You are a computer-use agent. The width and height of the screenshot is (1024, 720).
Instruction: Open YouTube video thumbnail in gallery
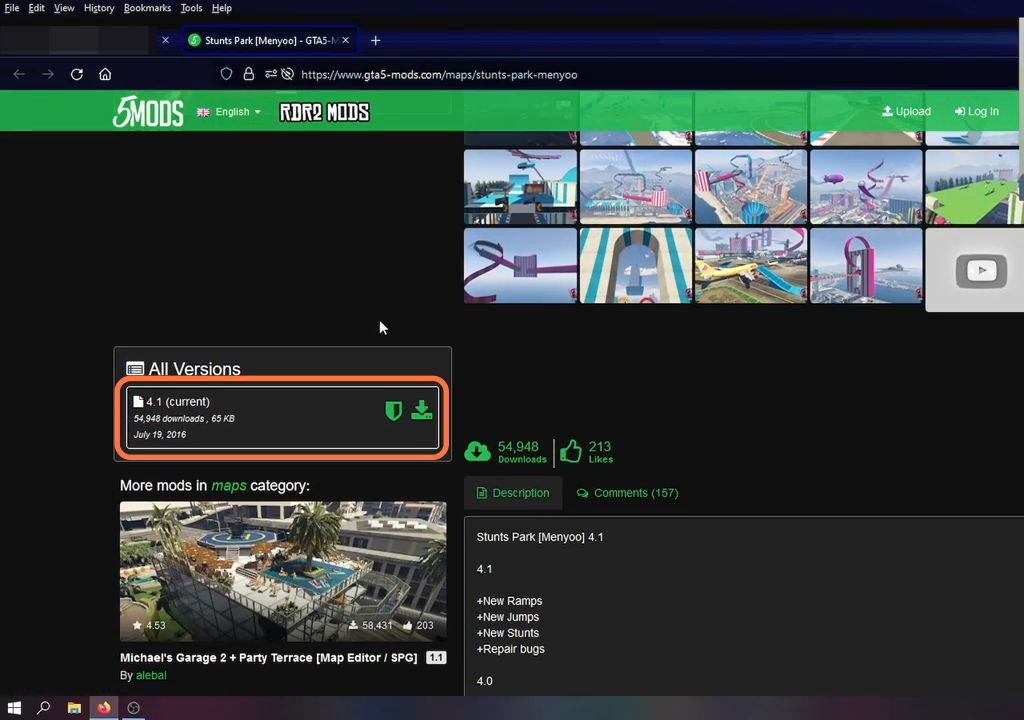(x=976, y=270)
